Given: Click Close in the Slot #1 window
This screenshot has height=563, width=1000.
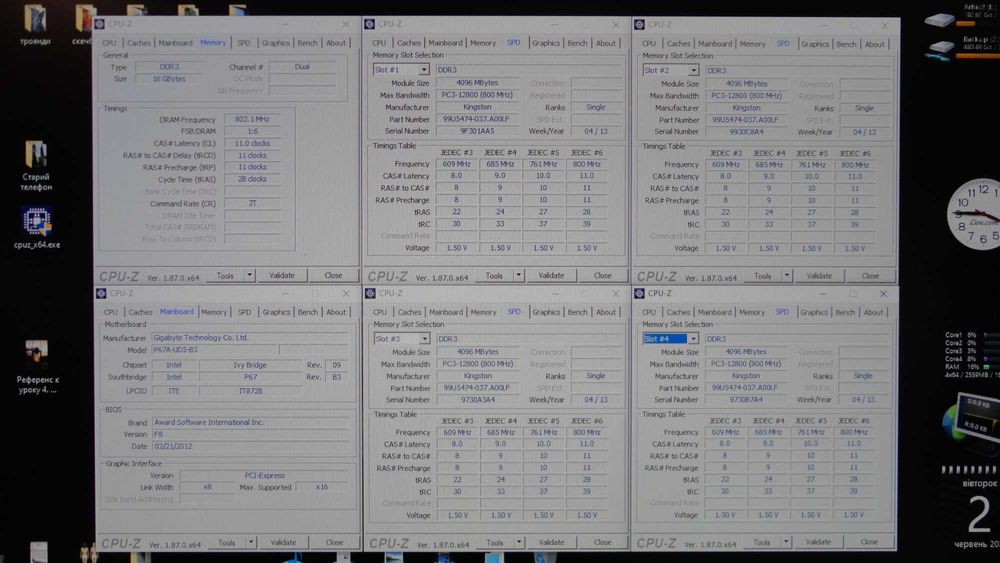Looking at the screenshot, I should coord(603,275).
